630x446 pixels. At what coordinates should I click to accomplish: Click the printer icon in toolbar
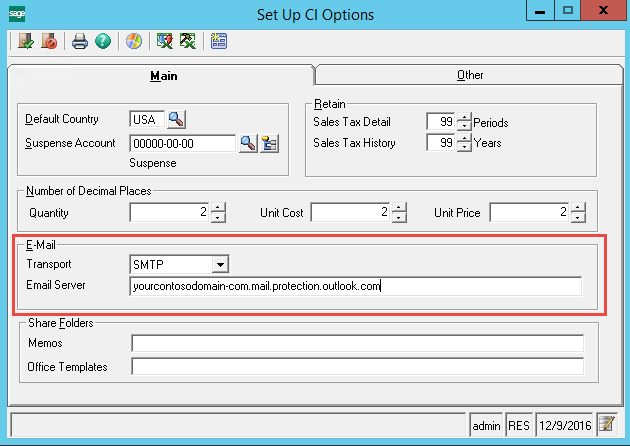point(80,41)
